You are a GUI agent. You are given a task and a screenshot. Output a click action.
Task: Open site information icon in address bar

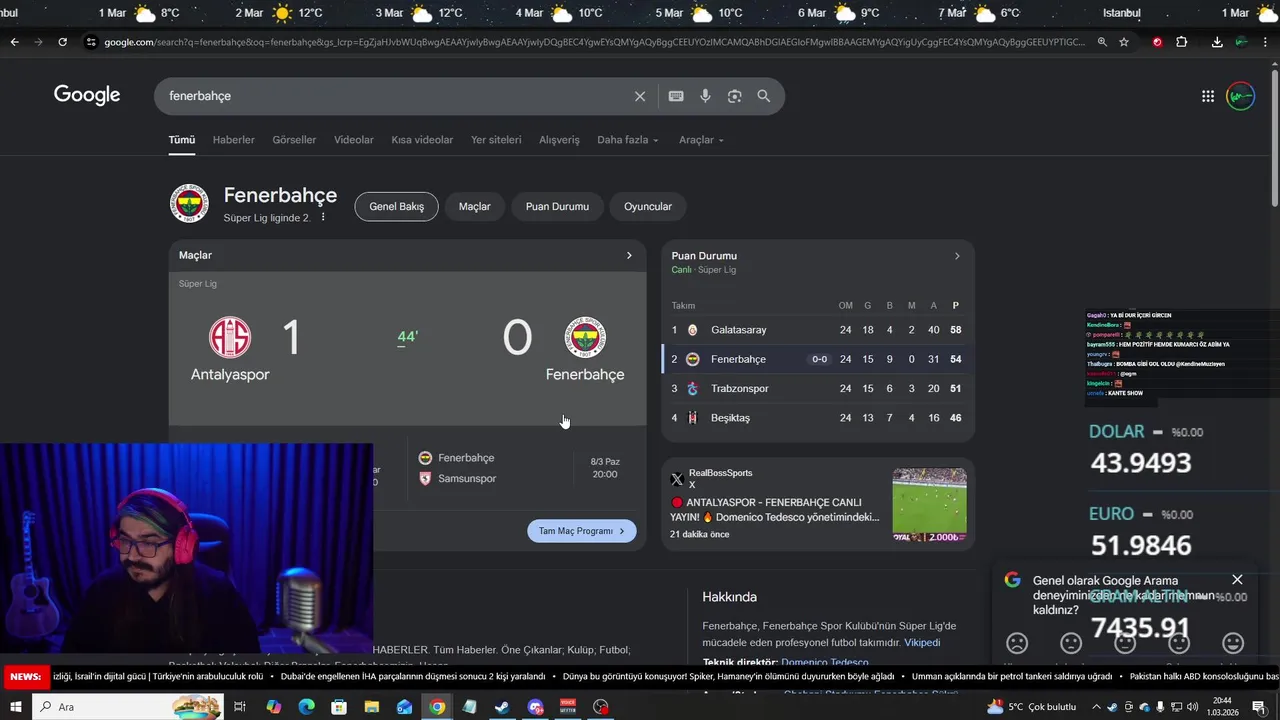[91, 42]
